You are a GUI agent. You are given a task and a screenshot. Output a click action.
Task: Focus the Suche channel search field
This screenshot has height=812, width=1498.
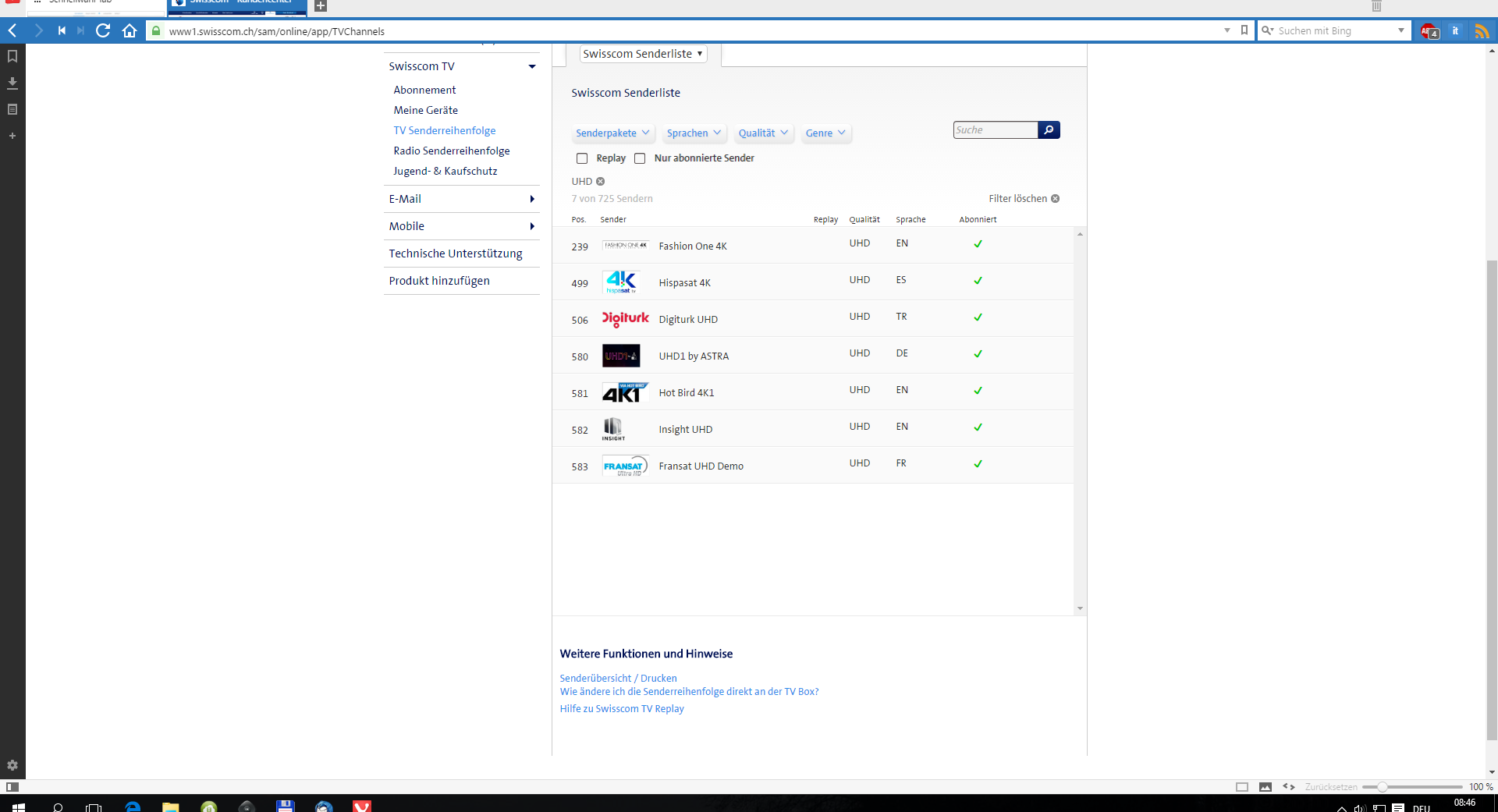point(996,130)
